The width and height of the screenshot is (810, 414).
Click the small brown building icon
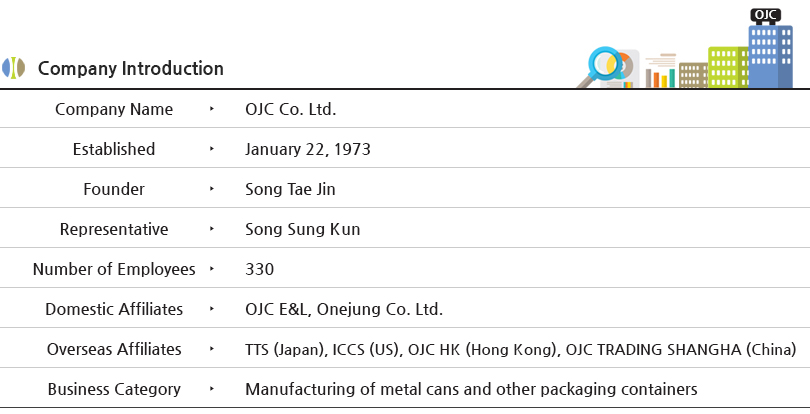[x=693, y=75]
